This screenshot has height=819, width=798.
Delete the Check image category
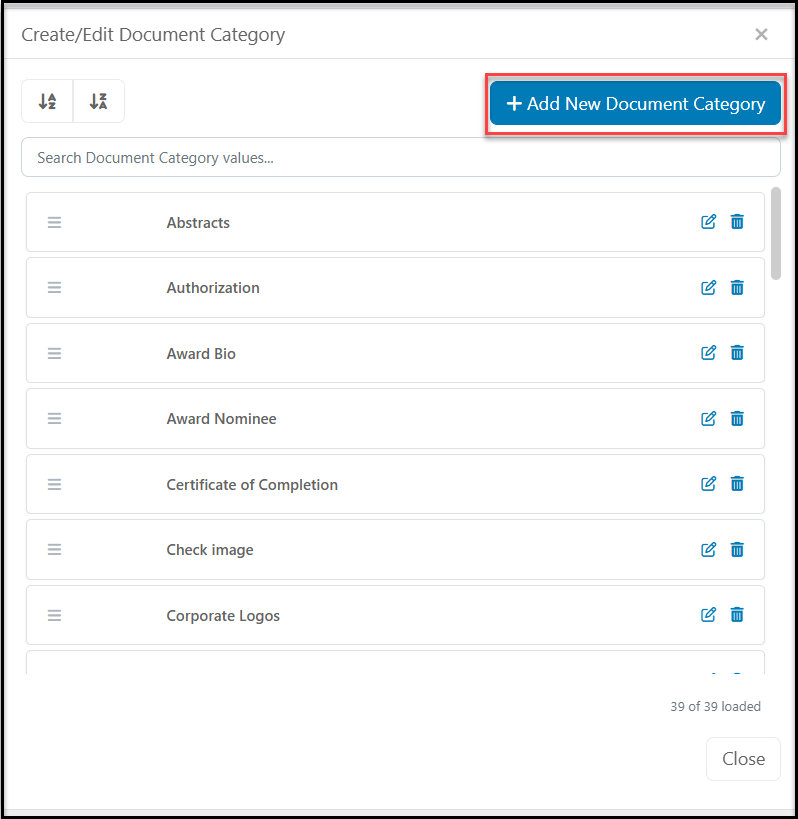pyautogui.click(x=737, y=549)
